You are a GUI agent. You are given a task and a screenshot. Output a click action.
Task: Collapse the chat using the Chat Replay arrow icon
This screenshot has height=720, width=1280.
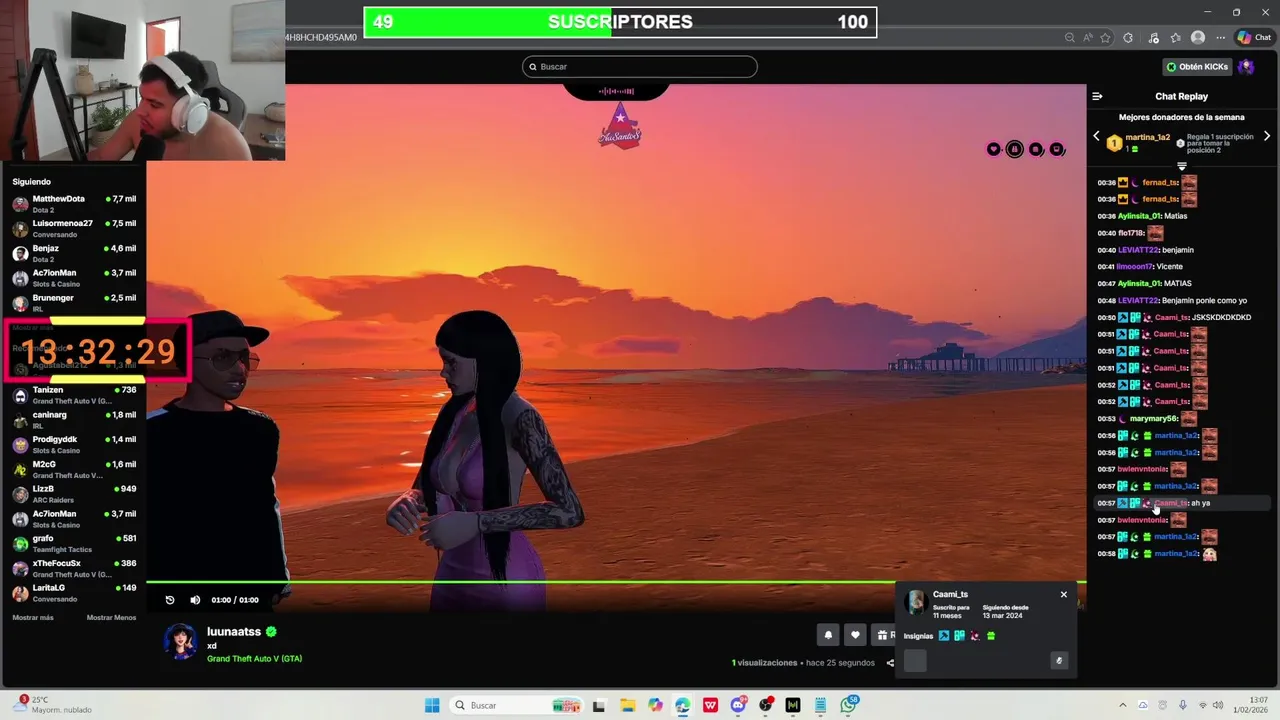[1097, 96]
